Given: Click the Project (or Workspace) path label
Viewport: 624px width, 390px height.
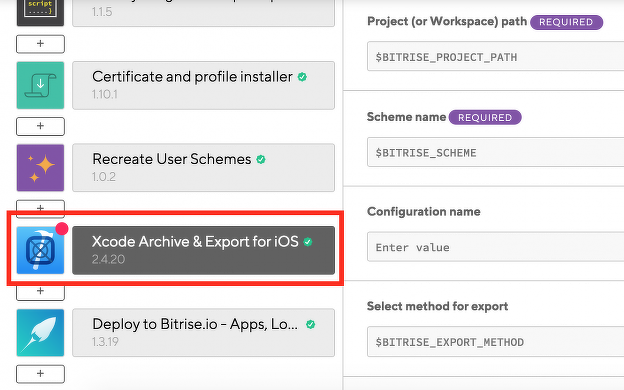Looking at the screenshot, I should (x=447, y=21).
